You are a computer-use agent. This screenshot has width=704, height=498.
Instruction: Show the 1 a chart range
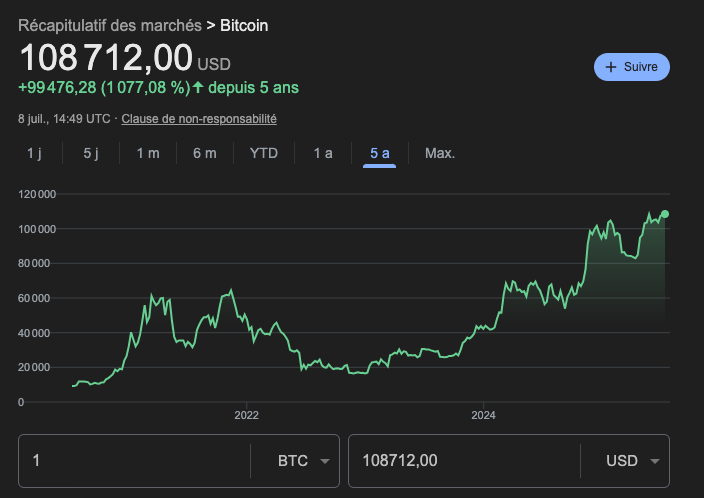coord(323,153)
